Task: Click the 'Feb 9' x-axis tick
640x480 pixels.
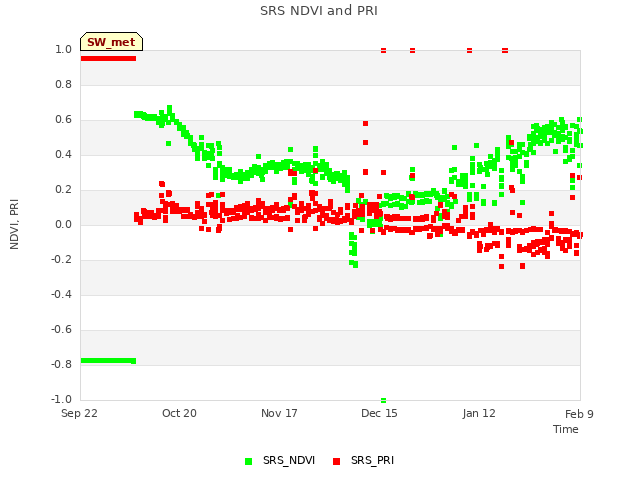Action: click(579, 414)
